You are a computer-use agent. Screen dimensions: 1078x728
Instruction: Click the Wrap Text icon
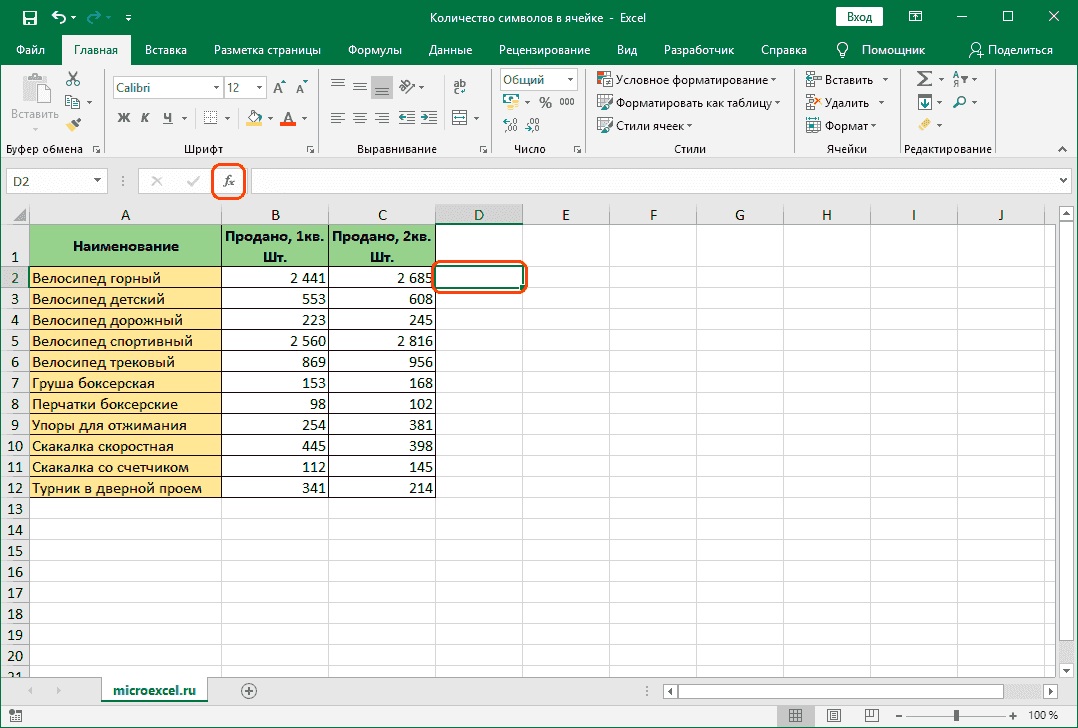tap(459, 88)
